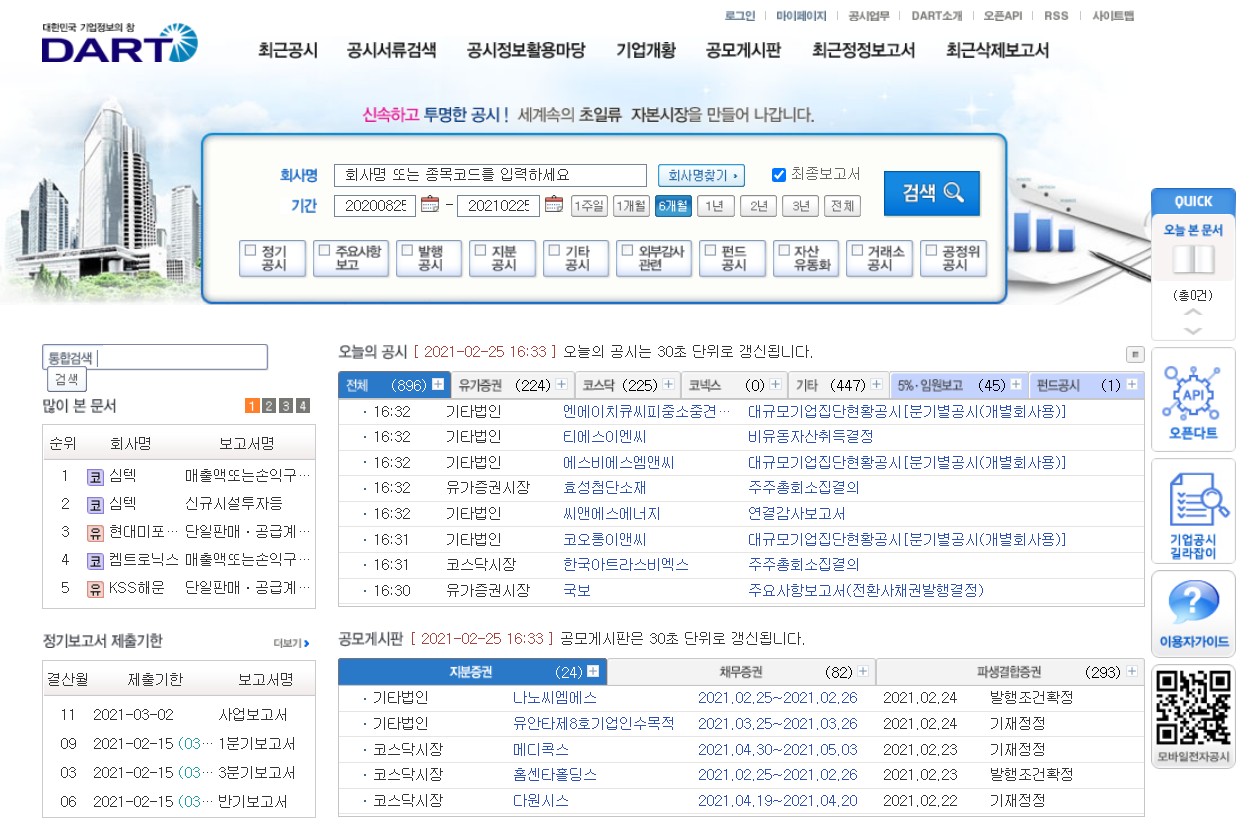This screenshot has width=1252, height=837.
Task: Click the 코 market badge for 켐트로닉스
Action: click(95, 560)
